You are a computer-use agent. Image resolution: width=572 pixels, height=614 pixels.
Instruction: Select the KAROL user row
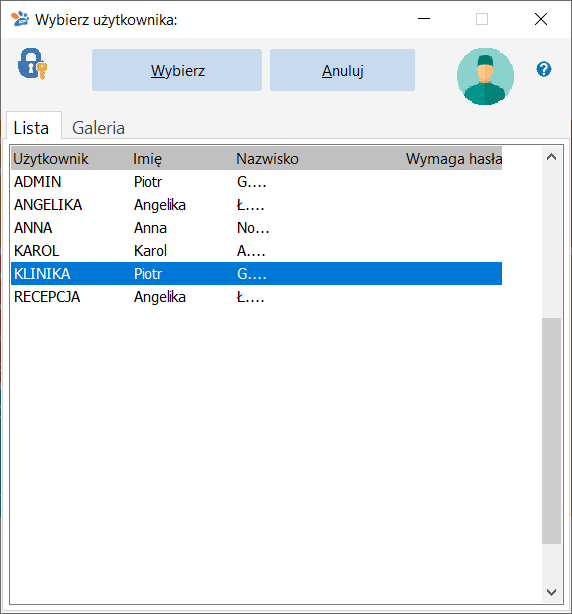pyautogui.click(x=256, y=251)
